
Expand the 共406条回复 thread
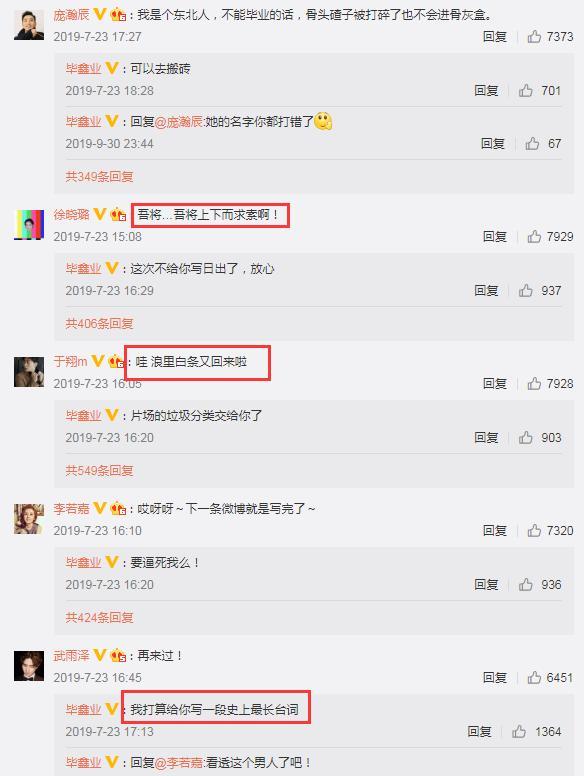tap(99, 324)
